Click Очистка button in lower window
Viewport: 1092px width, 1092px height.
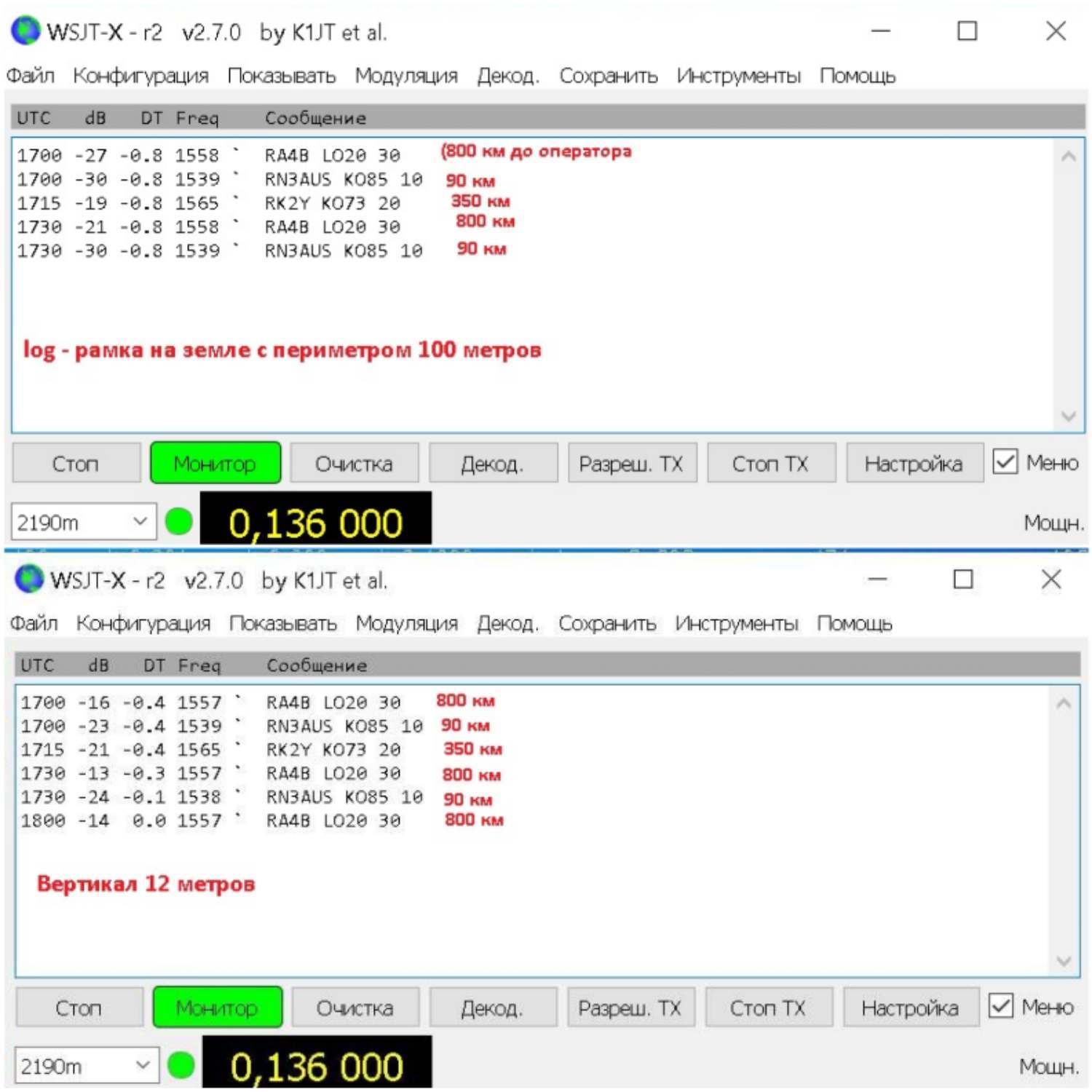point(355,1008)
